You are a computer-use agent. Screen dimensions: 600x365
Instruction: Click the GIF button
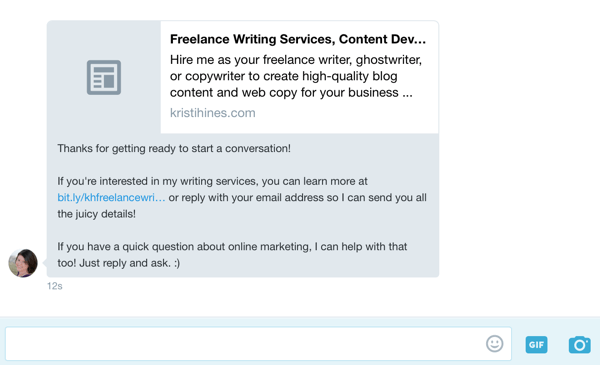pyautogui.click(x=536, y=345)
